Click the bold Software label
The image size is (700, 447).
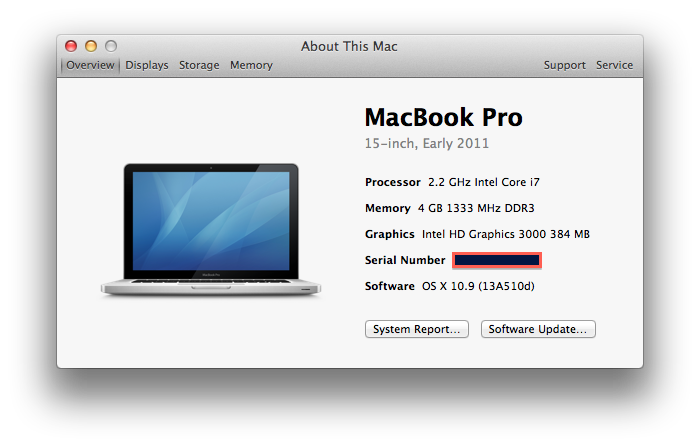point(390,286)
